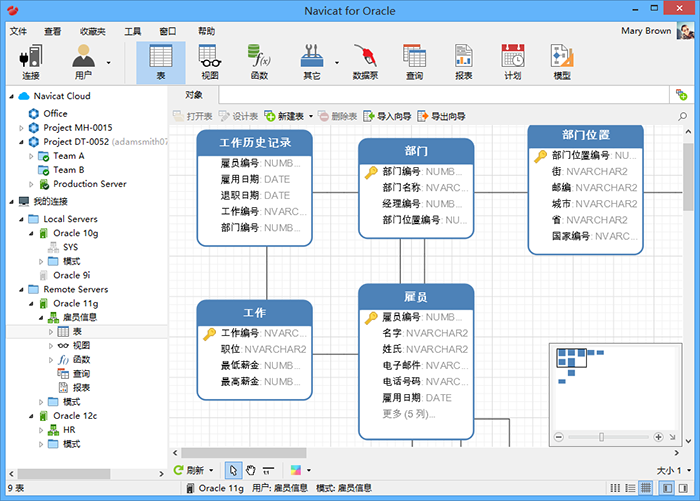Image resolution: width=700 pixels, height=501 pixels.
Task: Open the Model (模型) toolbar icon
Action: 562,62
